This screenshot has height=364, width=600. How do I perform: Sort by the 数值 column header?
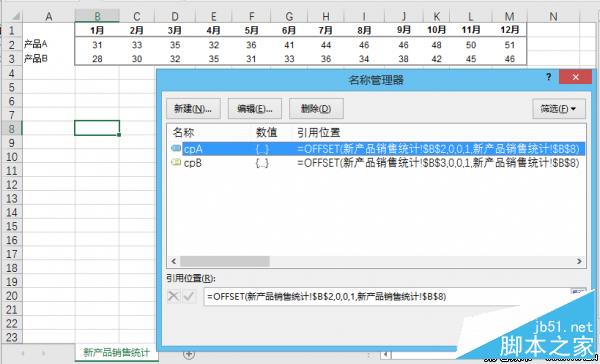266,132
